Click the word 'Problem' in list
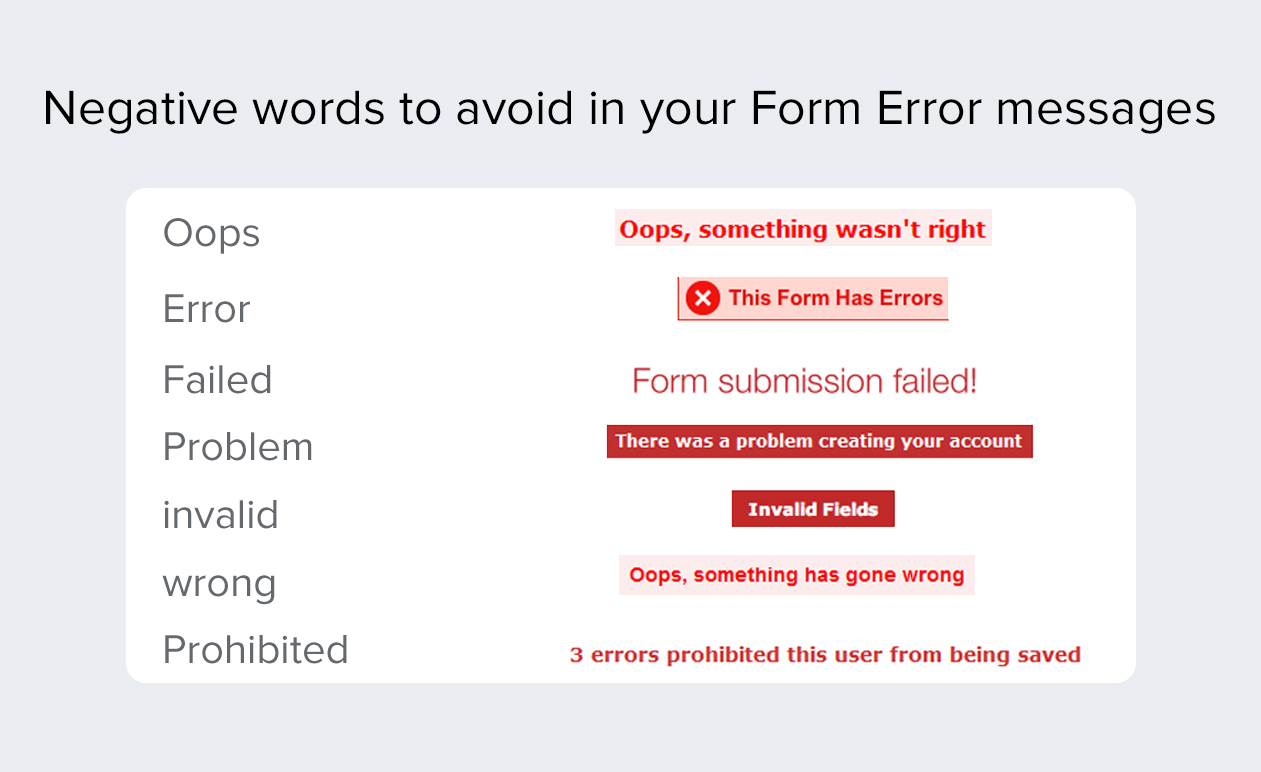This screenshot has width=1261, height=772. tap(238, 447)
